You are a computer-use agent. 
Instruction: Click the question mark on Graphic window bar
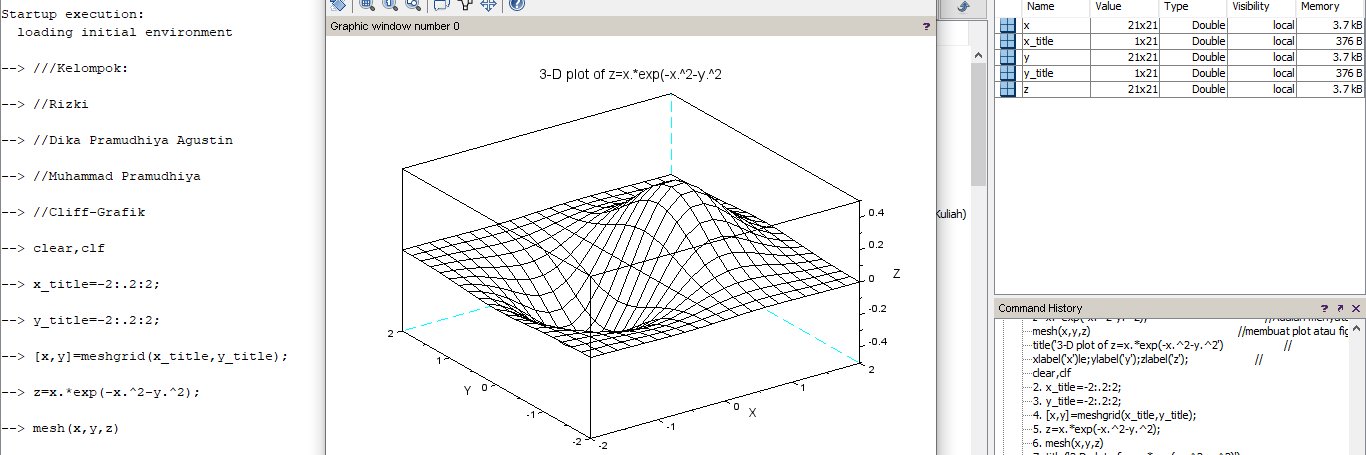pyautogui.click(x=926, y=27)
